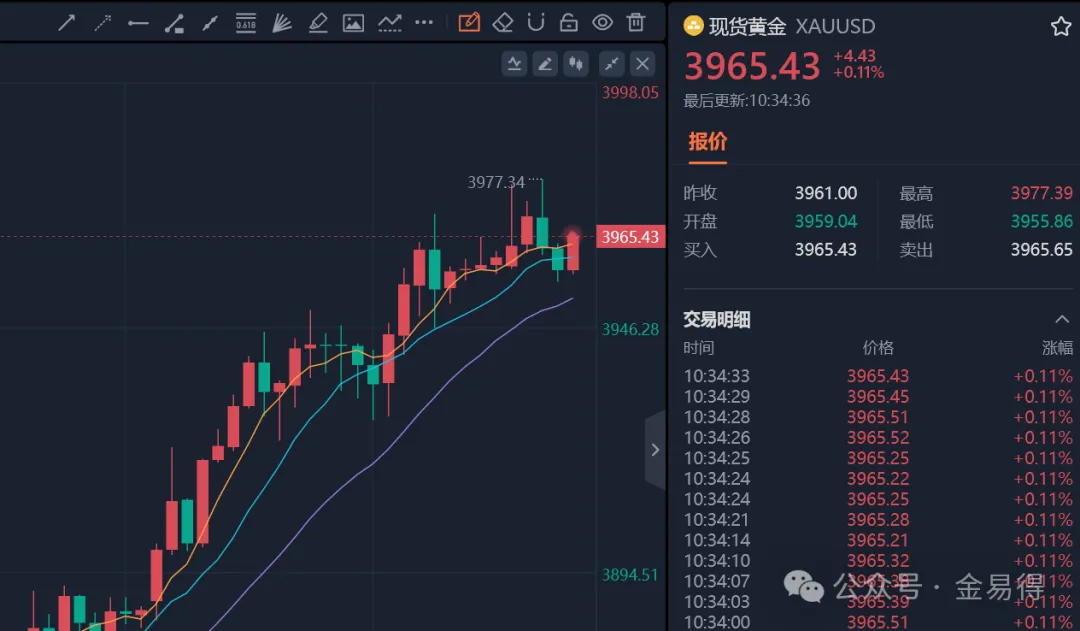Click the 3965.43 current price label on axis
The height and width of the screenshot is (631, 1080).
(630, 237)
